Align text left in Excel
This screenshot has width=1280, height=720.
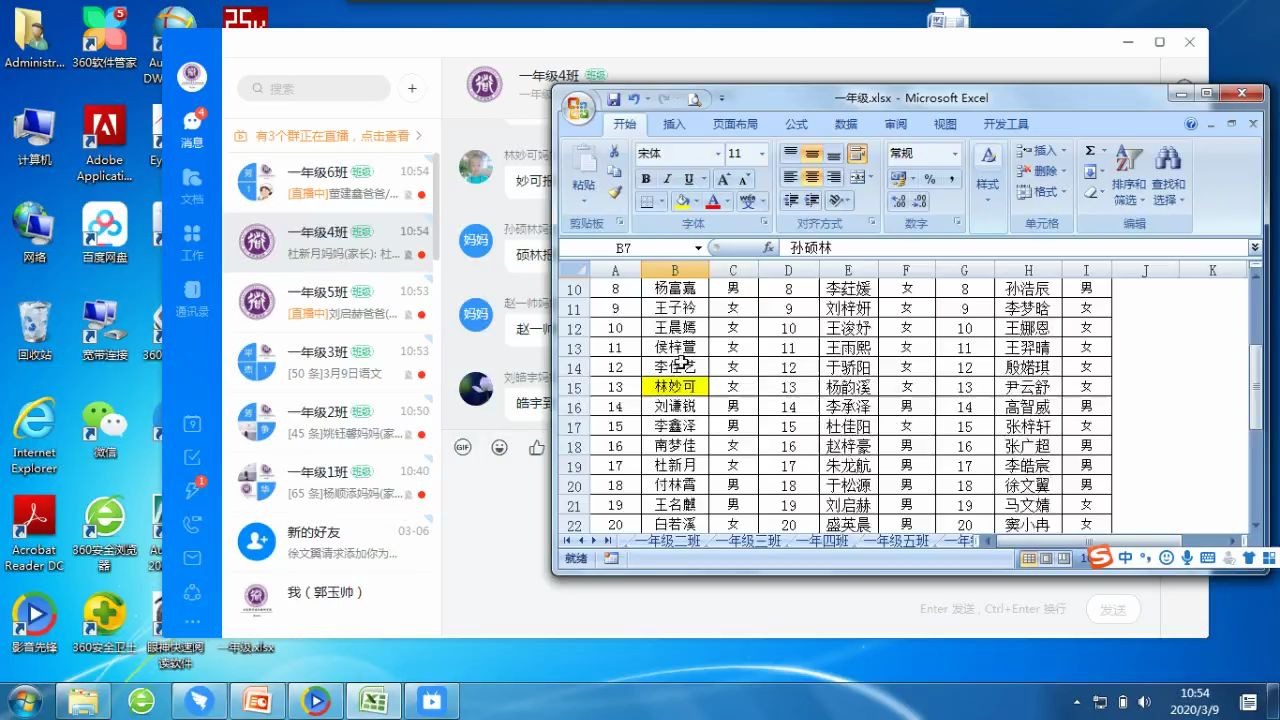[791, 178]
